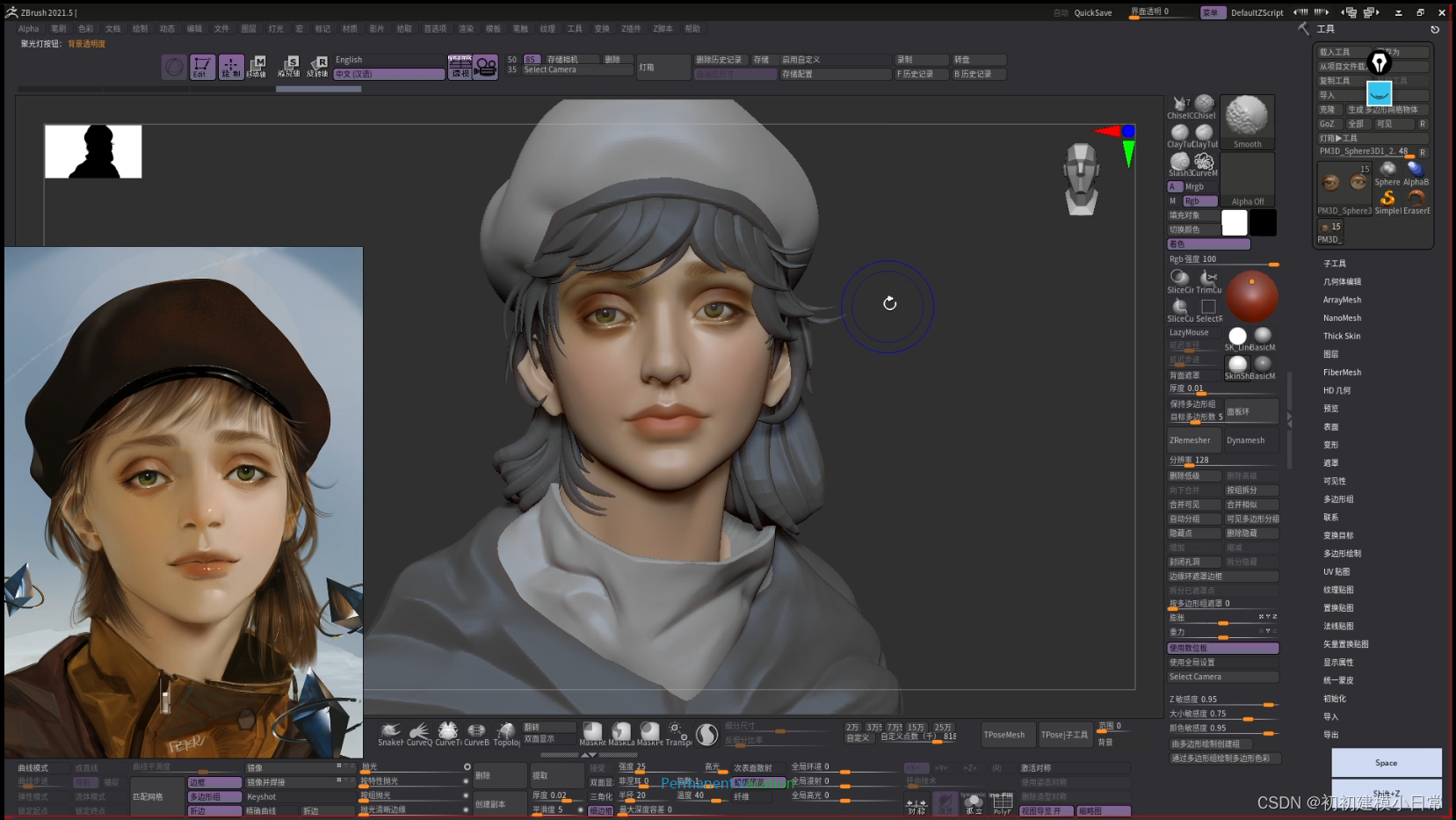Select the CurveQuadFill brush at the bottom

[419, 733]
